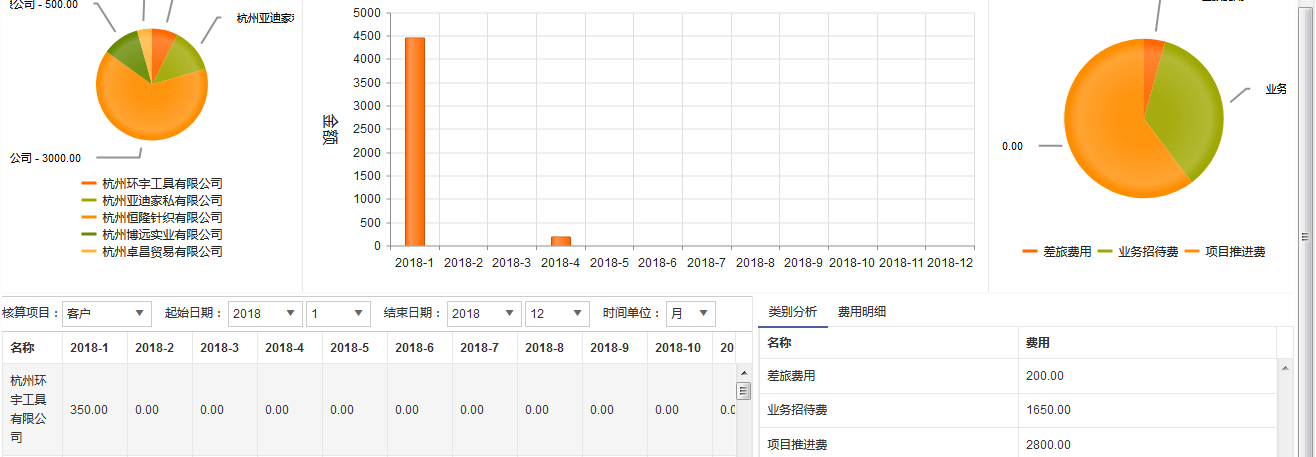Expand the 结束日期 month dropdown showing 12
Viewport: 1316px width, 457px height.
click(x=557, y=314)
